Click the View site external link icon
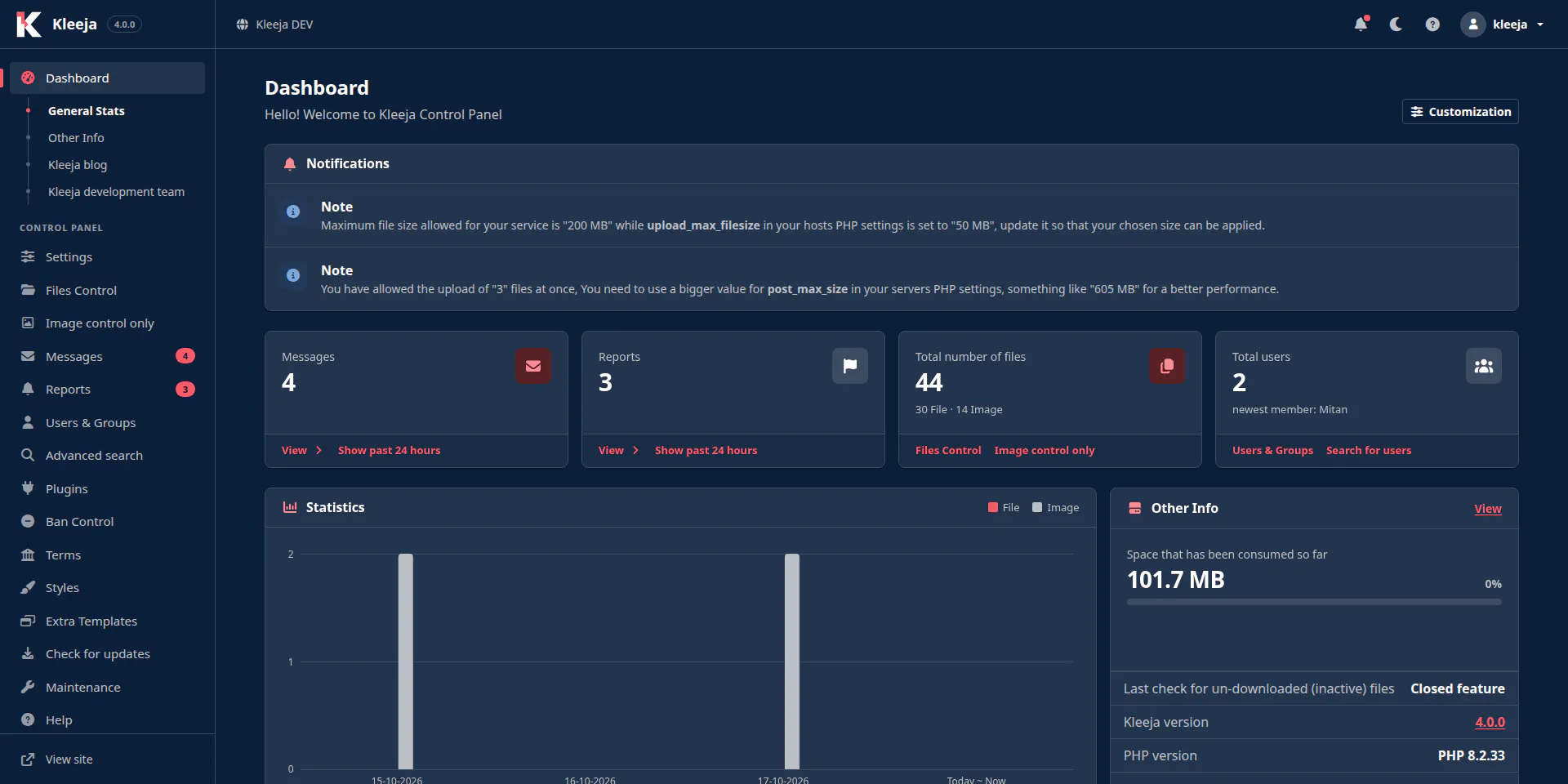 click(x=28, y=759)
